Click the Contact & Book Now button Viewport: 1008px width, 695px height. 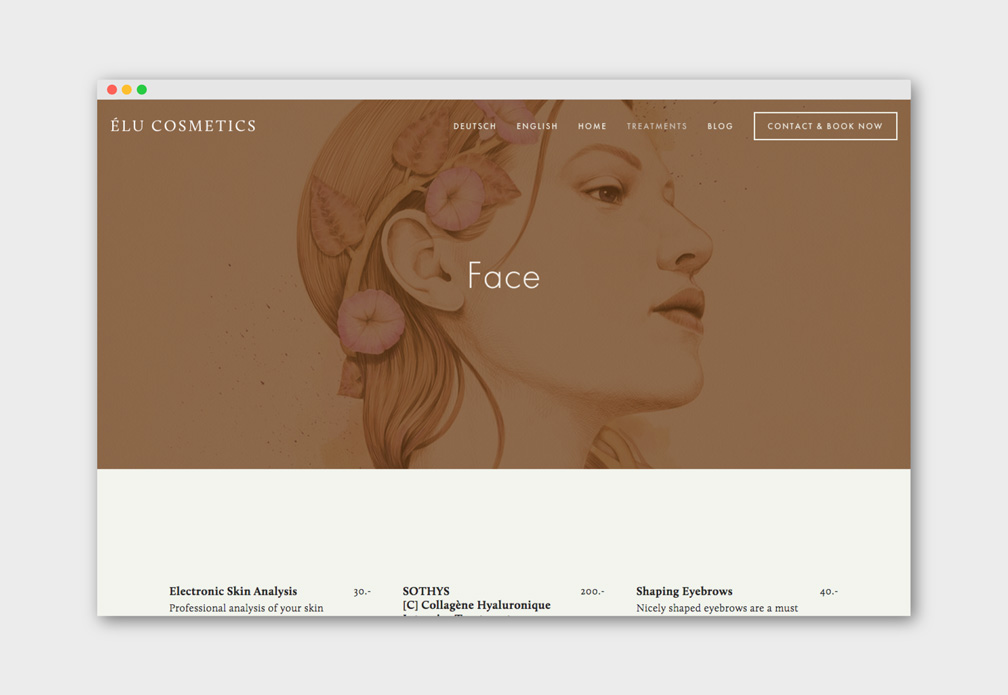click(x=825, y=126)
